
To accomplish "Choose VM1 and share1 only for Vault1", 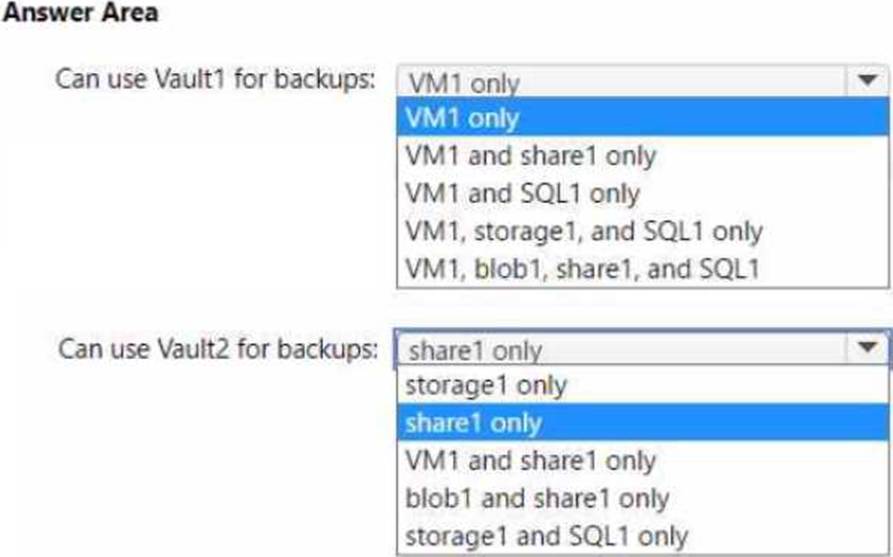I will 530,155.
